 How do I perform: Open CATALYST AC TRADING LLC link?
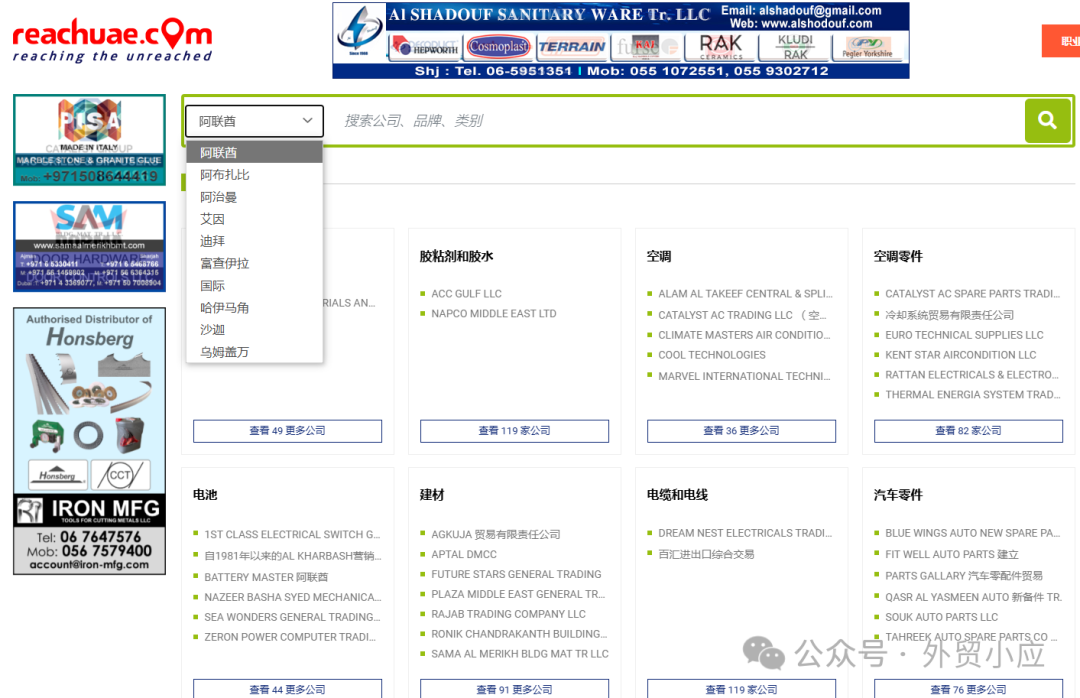coord(742,315)
